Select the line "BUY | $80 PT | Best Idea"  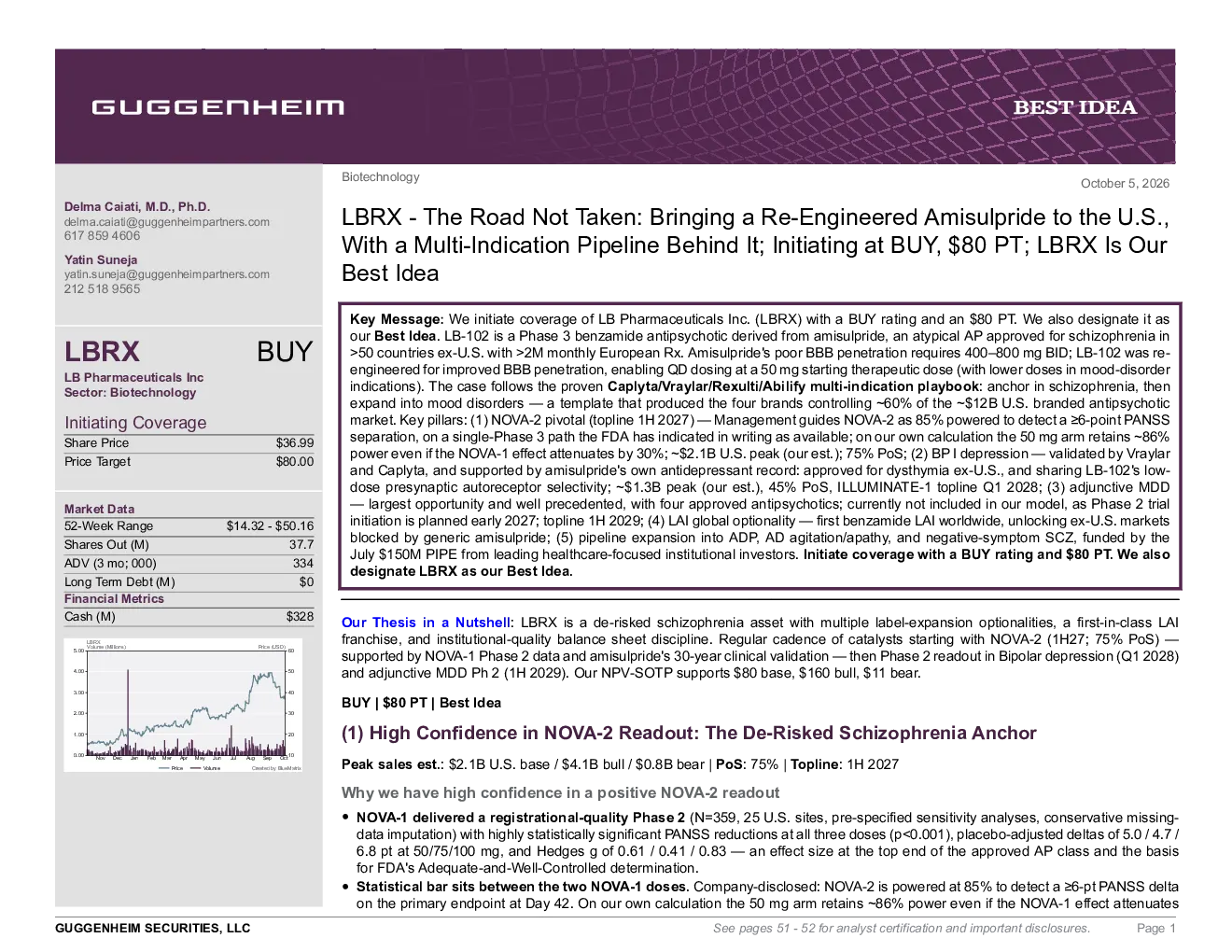pos(421,703)
